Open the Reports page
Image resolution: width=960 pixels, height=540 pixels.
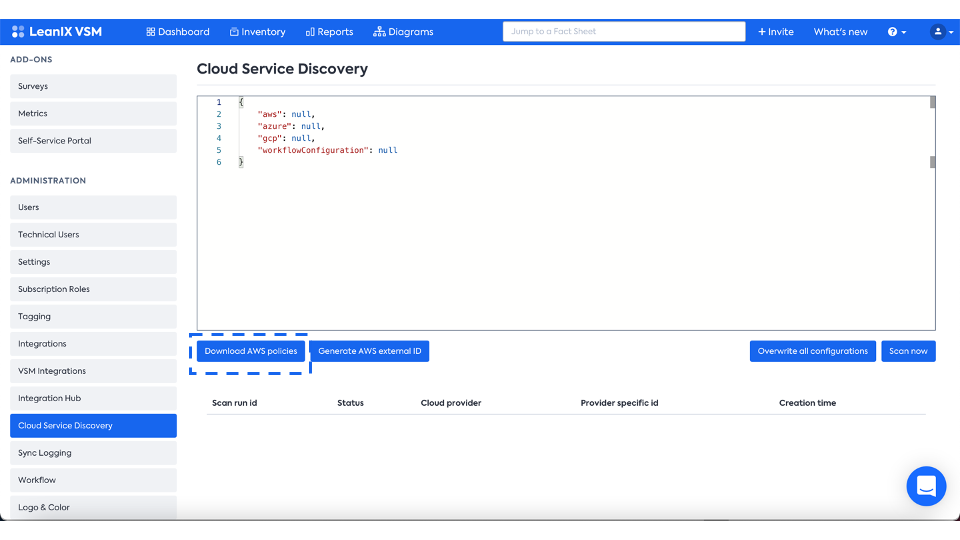pyautogui.click(x=329, y=32)
